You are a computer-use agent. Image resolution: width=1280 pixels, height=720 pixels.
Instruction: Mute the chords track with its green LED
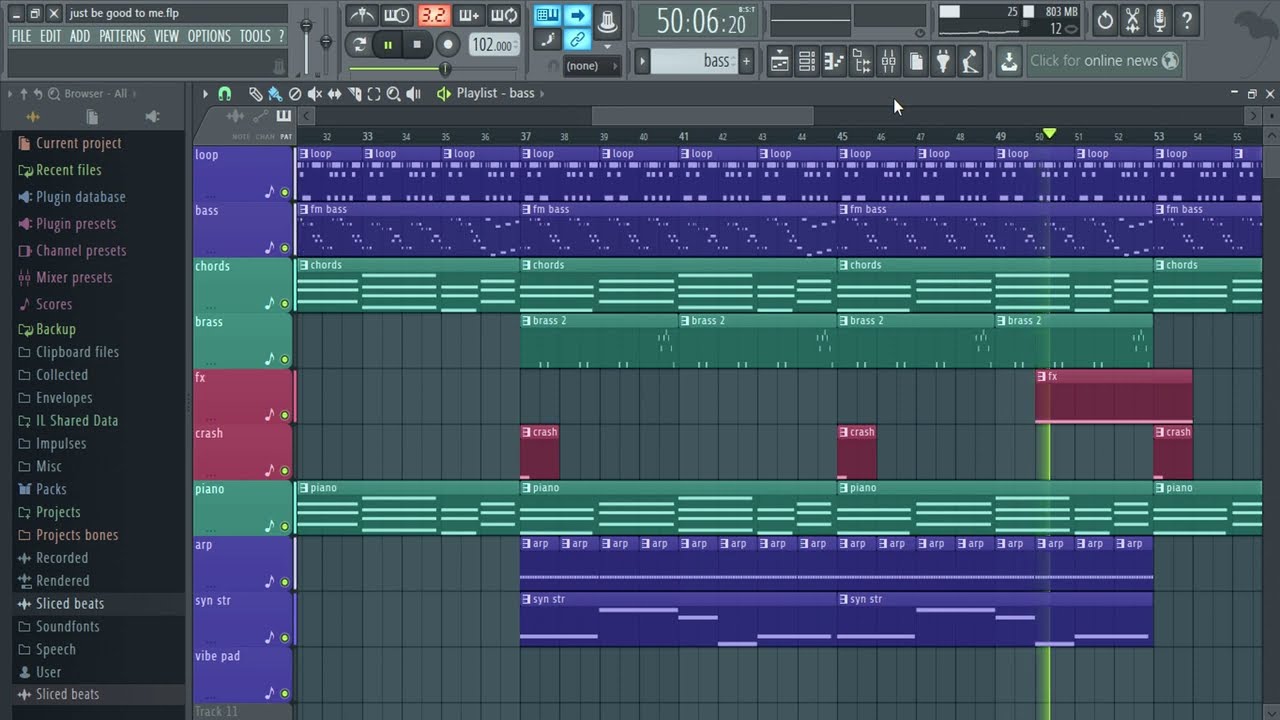[x=285, y=304]
